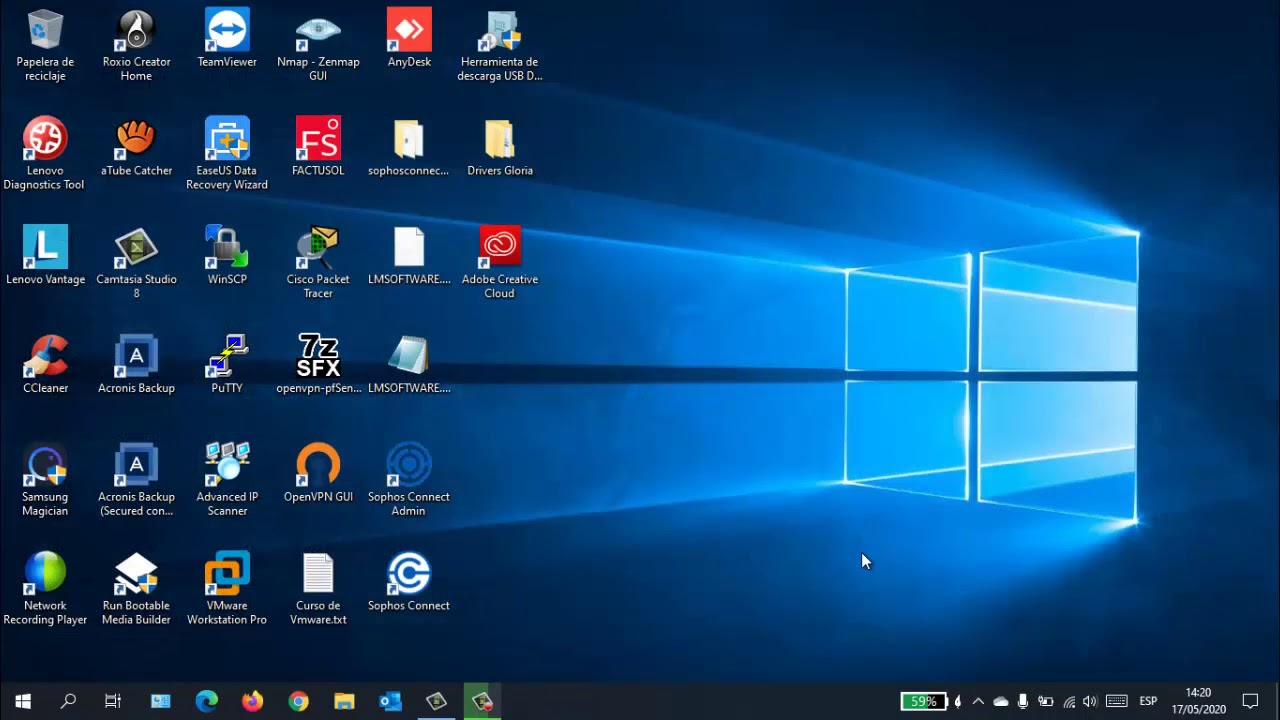Select the CCleaner desktop shortcut
The width and height of the screenshot is (1280, 720).
[x=45, y=365]
